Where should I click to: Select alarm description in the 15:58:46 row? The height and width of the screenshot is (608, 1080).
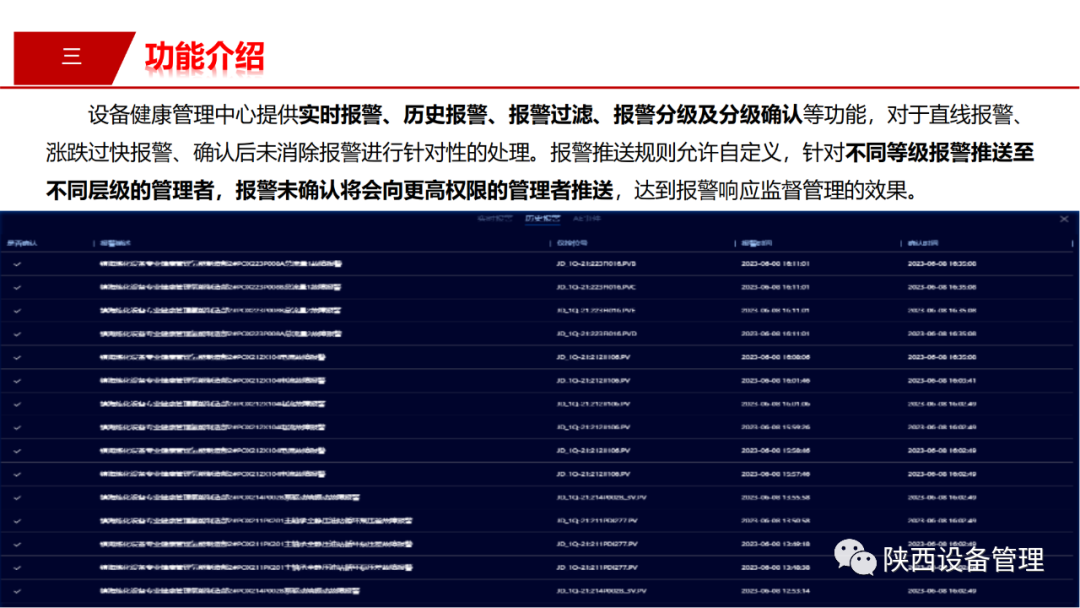tap(212, 451)
